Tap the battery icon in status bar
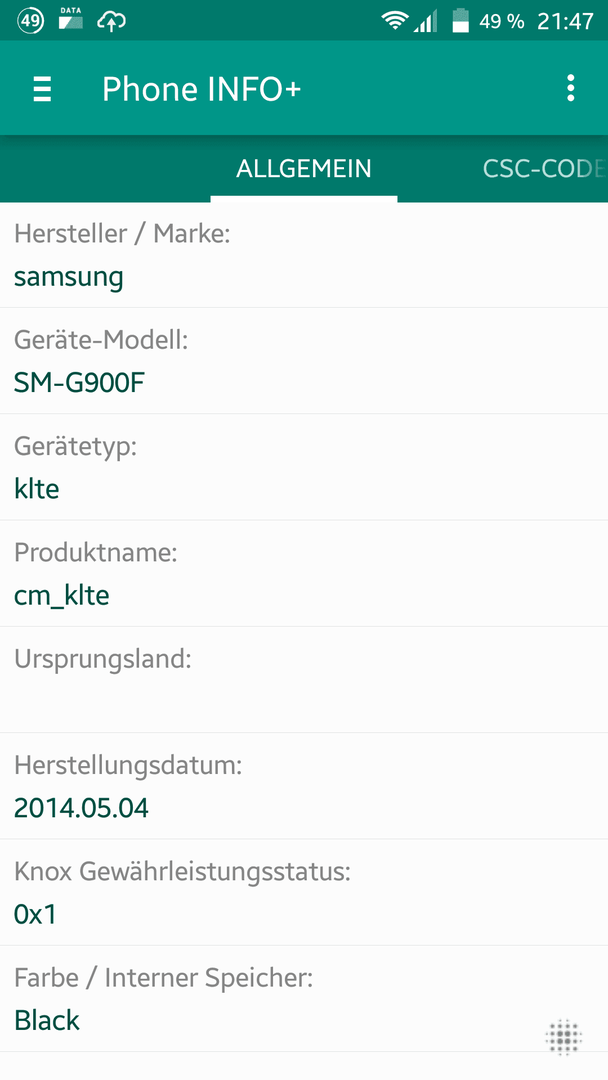The width and height of the screenshot is (608, 1080). click(x=460, y=21)
